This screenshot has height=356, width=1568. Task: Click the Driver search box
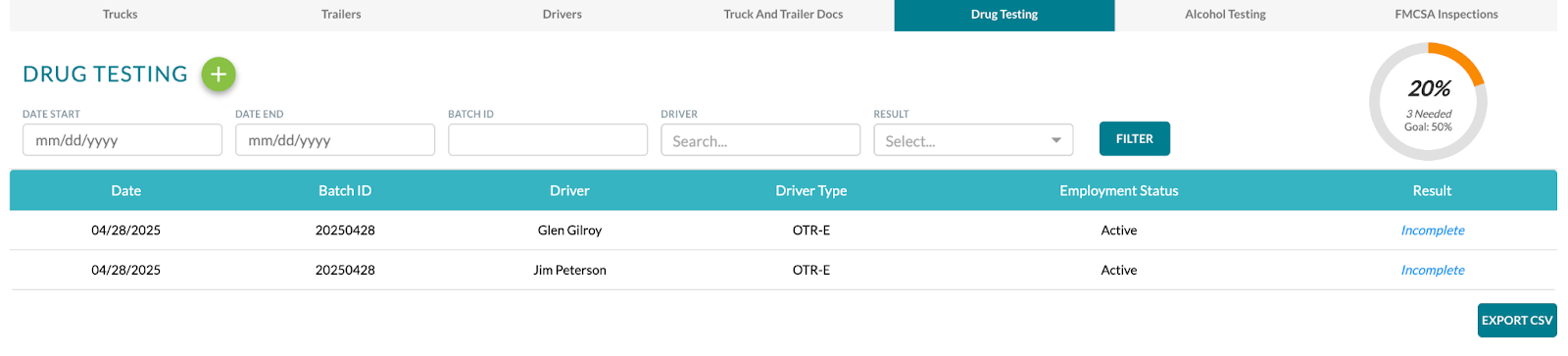point(760,140)
